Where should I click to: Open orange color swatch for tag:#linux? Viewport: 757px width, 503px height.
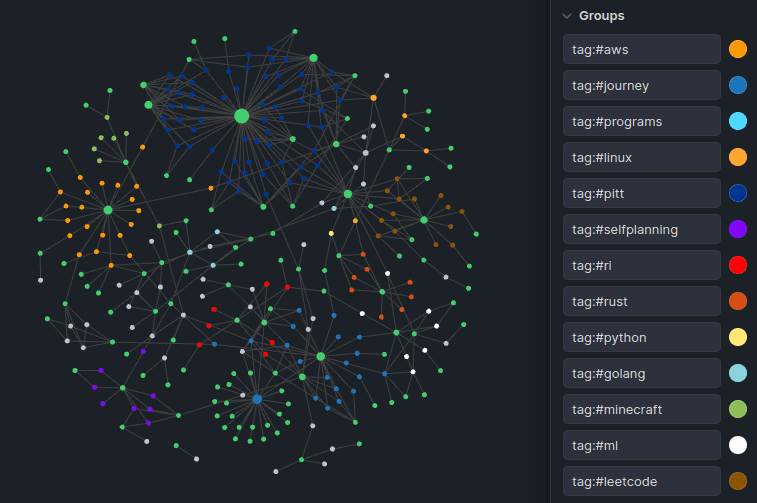point(738,157)
